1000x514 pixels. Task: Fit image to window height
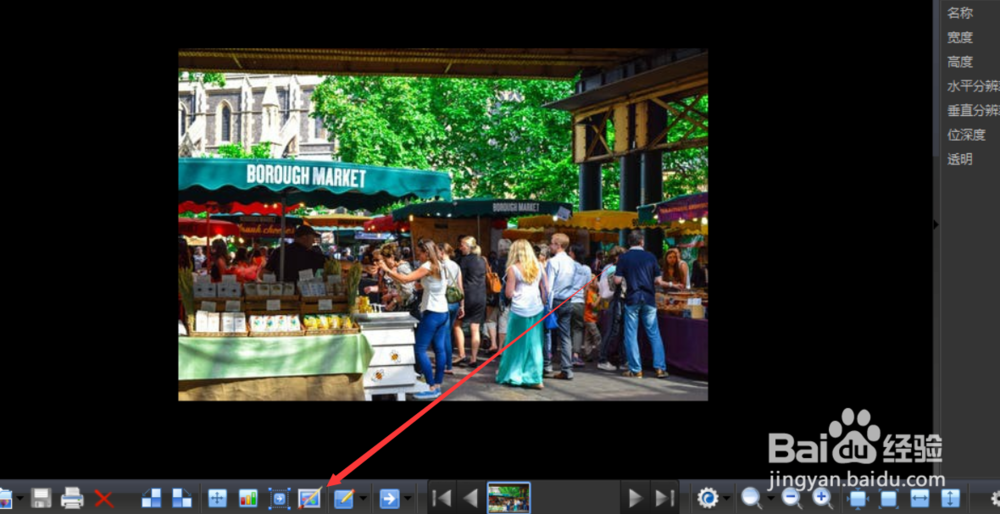[x=950, y=498]
